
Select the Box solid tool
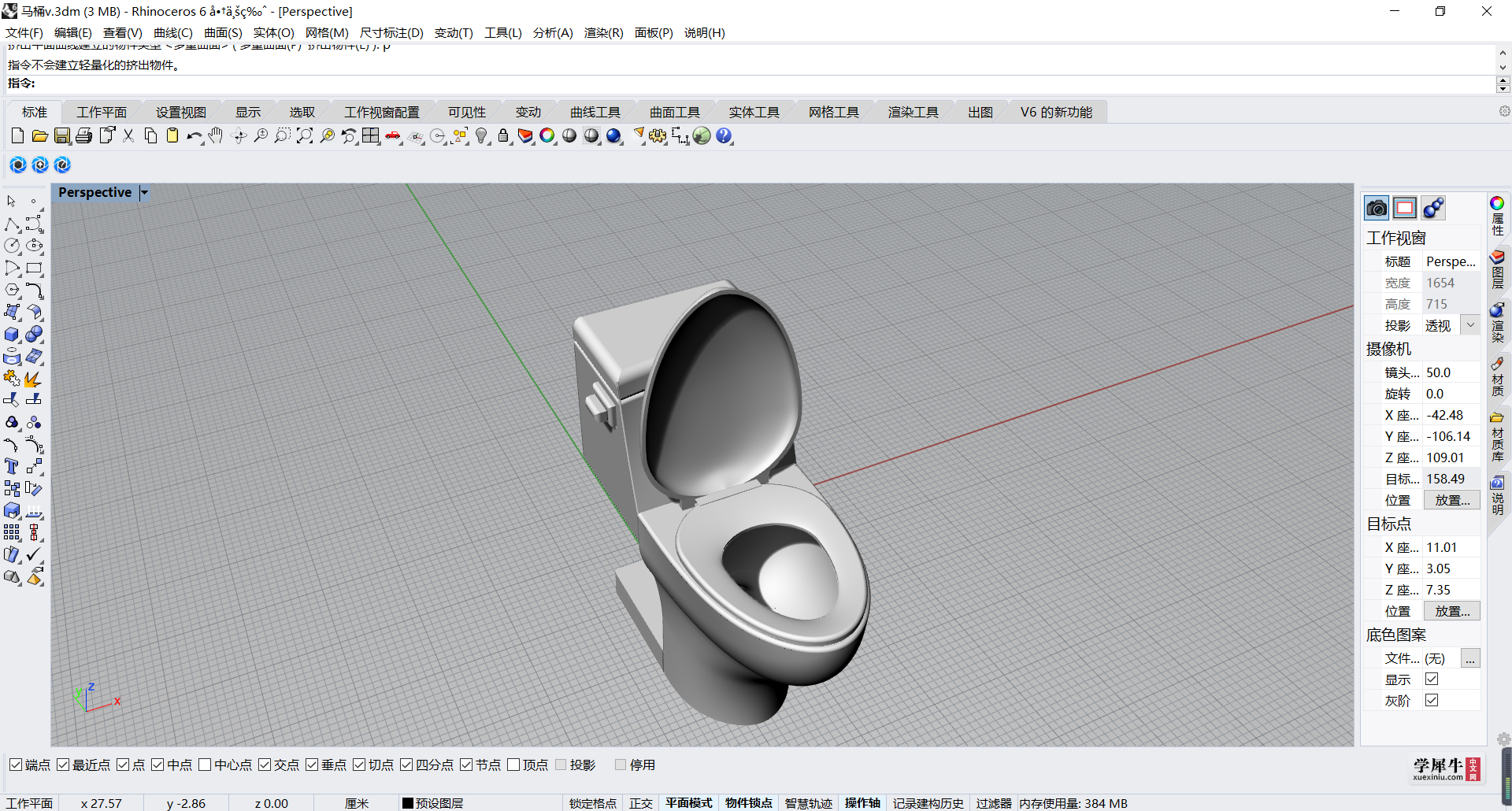tap(12, 335)
